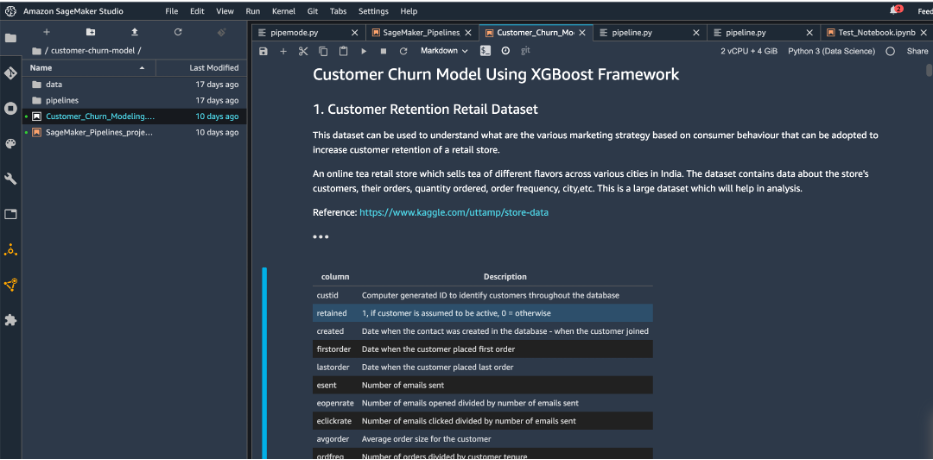Upload files using the upload arrow icon
Viewport: 933px width, 460px height.
[134, 32]
